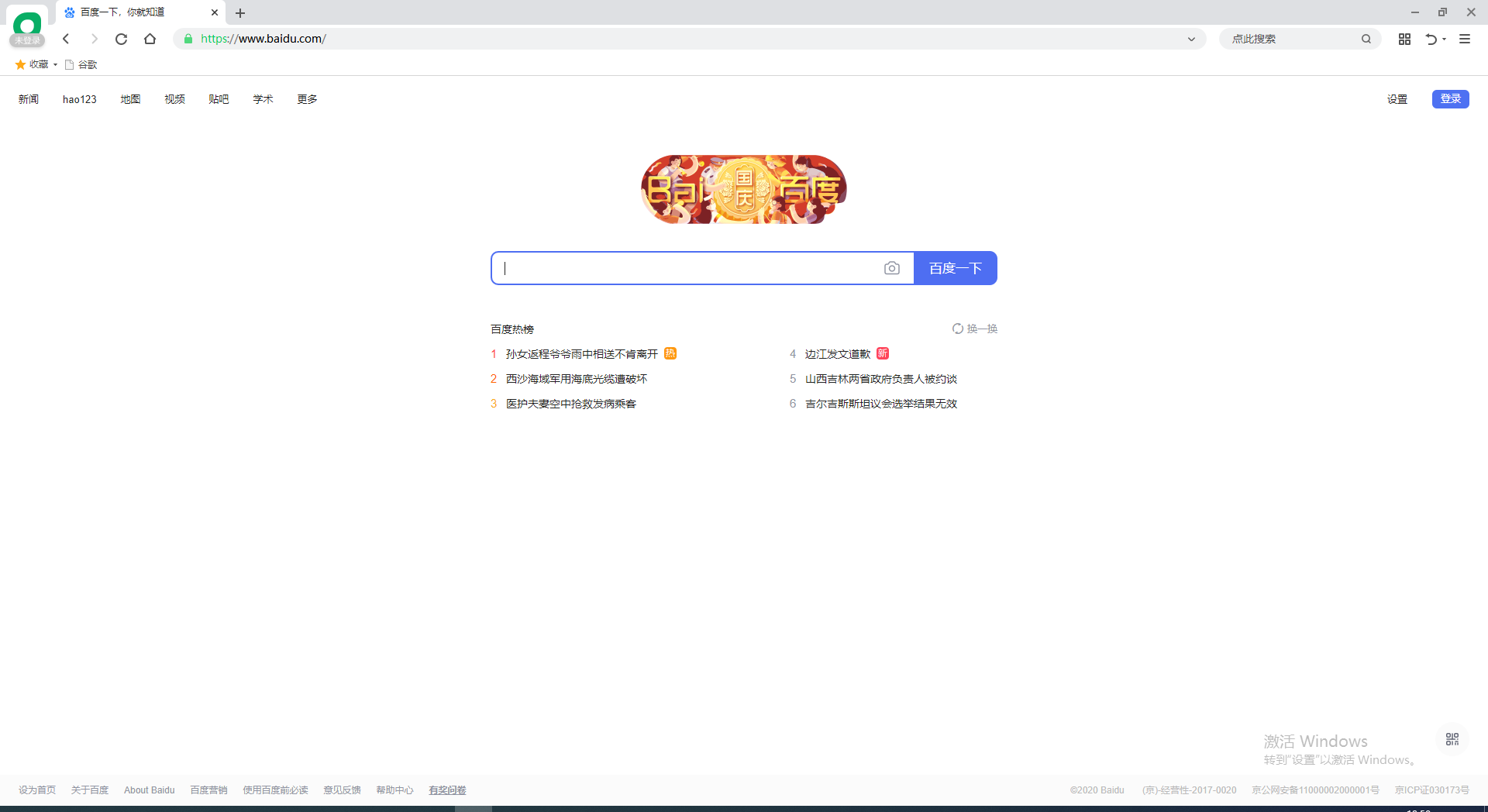Open the browser extensions grid icon
This screenshot has width=1488, height=812.
pos(1404,39)
